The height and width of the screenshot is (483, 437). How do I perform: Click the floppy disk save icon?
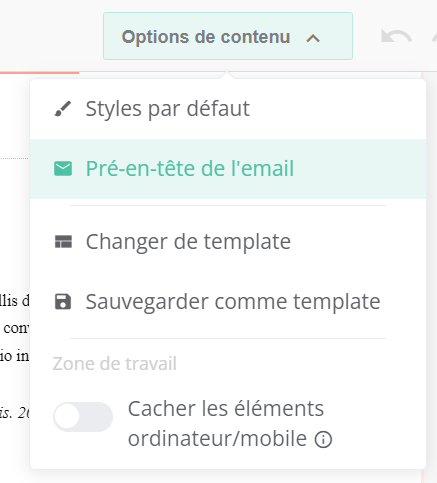pos(63,302)
